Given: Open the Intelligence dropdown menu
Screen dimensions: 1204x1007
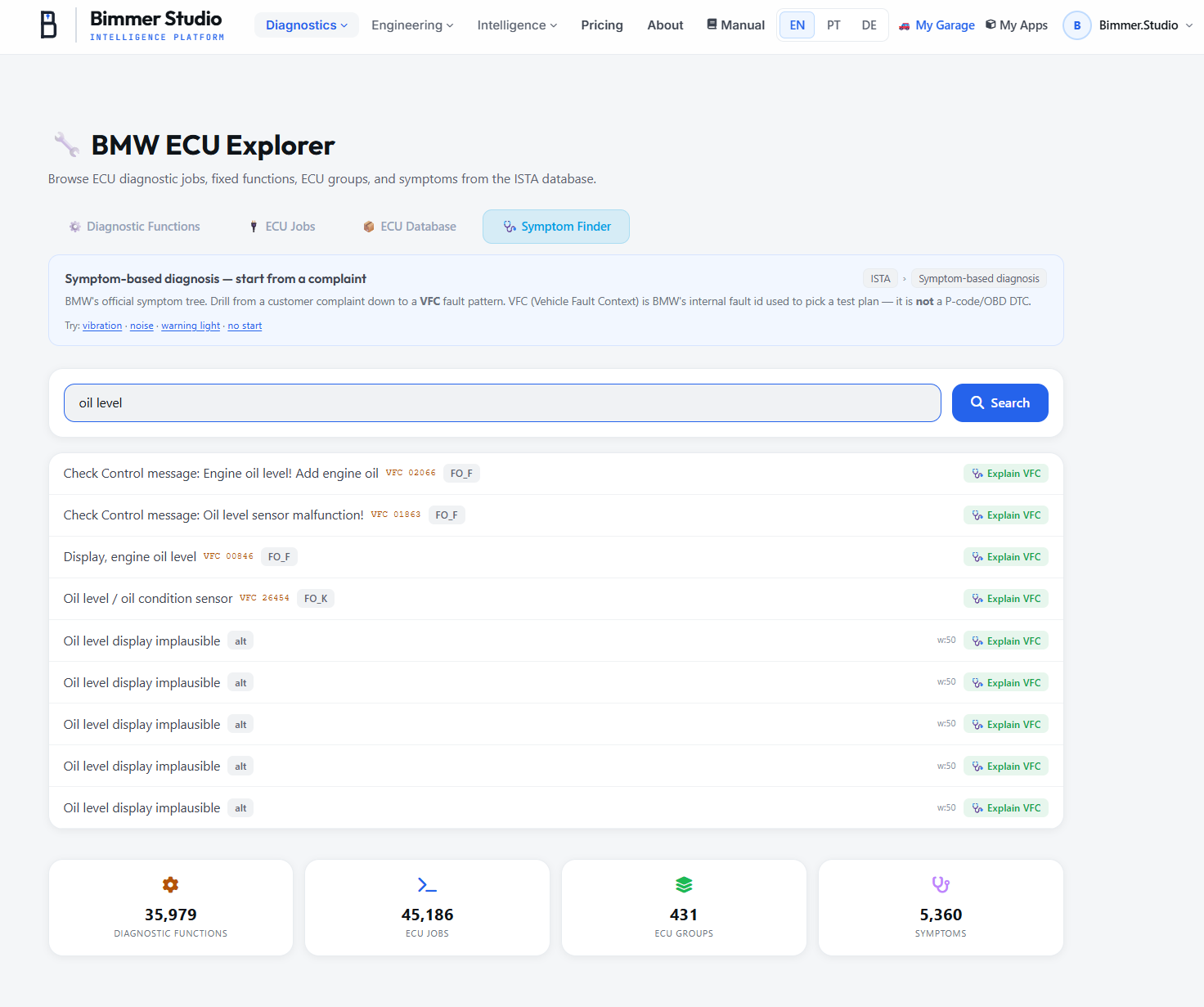Looking at the screenshot, I should tap(517, 25).
